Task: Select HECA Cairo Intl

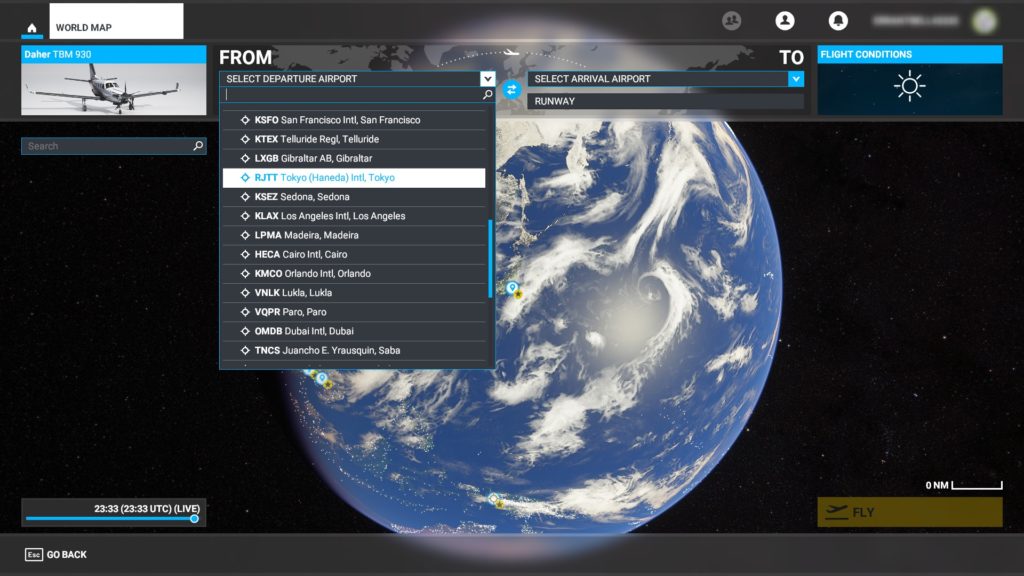Action: (x=353, y=254)
